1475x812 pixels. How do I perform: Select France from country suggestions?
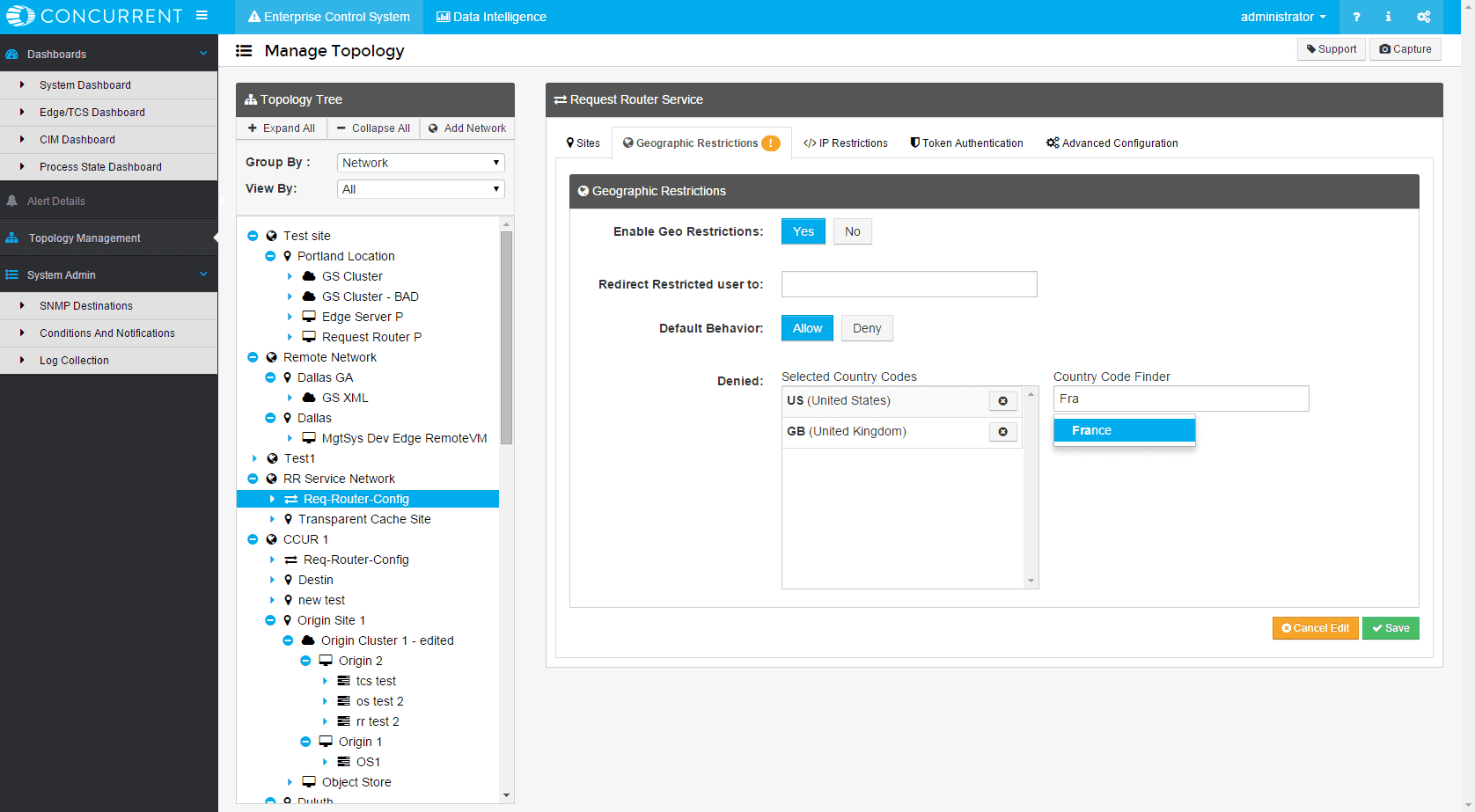pyautogui.click(x=1124, y=430)
